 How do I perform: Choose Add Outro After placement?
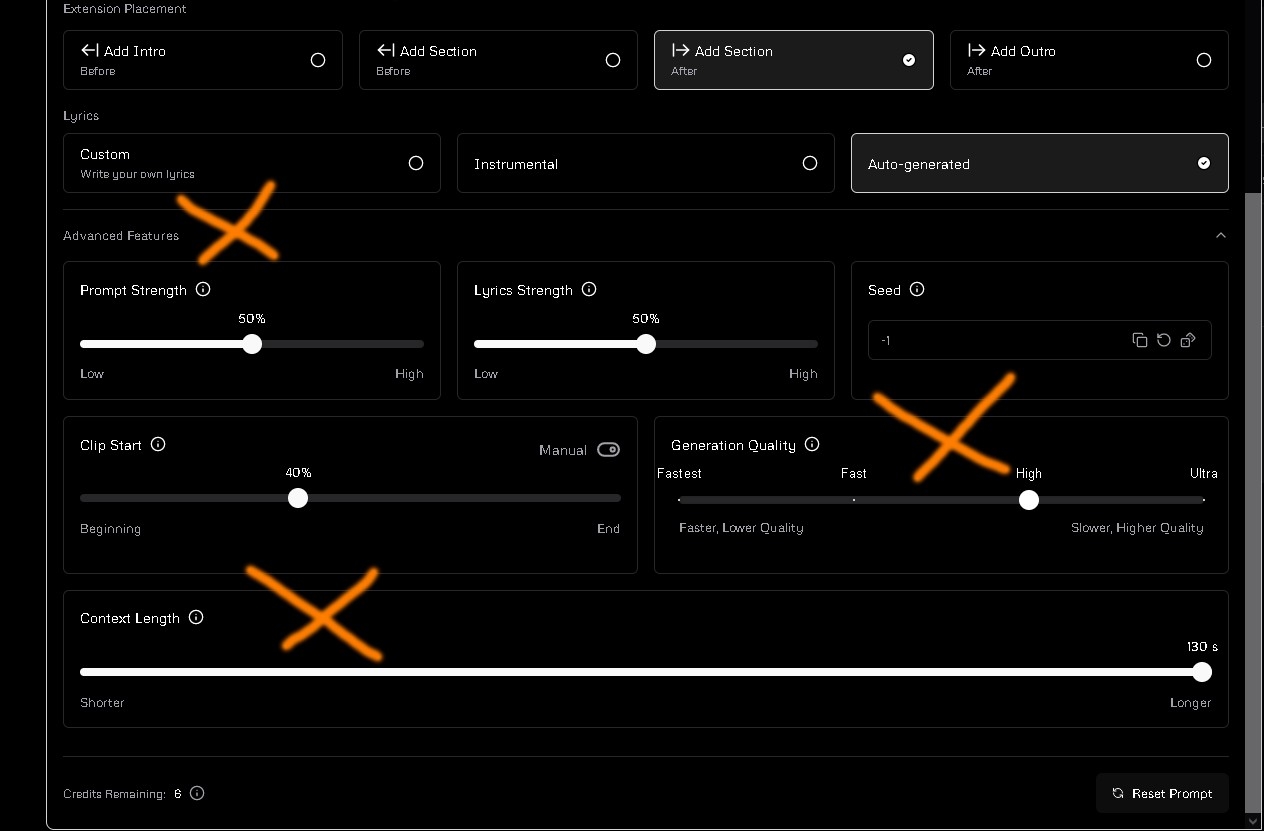click(x=1089, y=60)
